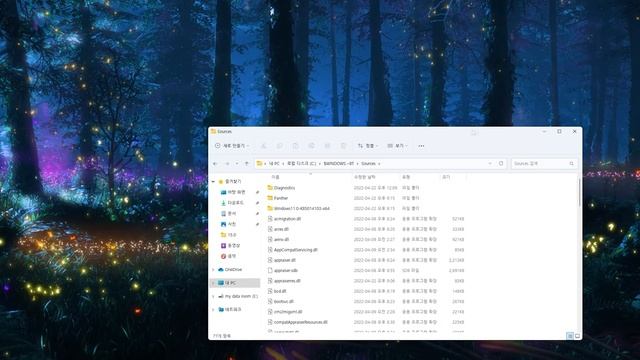Sort by Type (유형) column header
The height and width of the screenshot is (360, 640).
[x=406, y=177]
